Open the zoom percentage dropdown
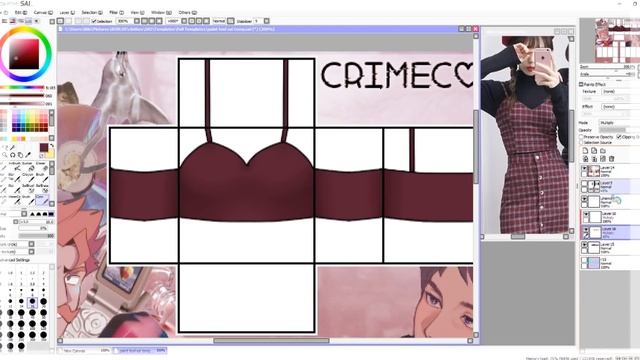Viewport: 640px width, 360px height. [136, 21]
